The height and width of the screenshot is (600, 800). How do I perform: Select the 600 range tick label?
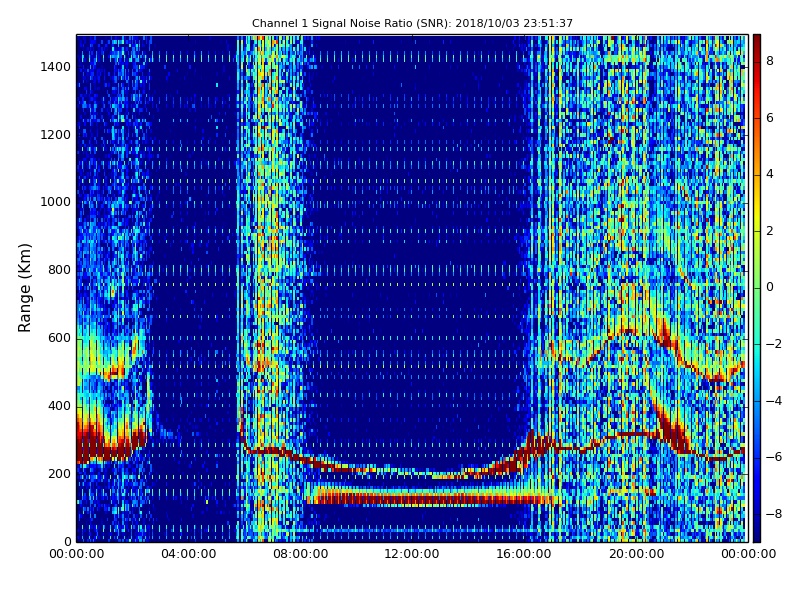(x=59, y=338)
